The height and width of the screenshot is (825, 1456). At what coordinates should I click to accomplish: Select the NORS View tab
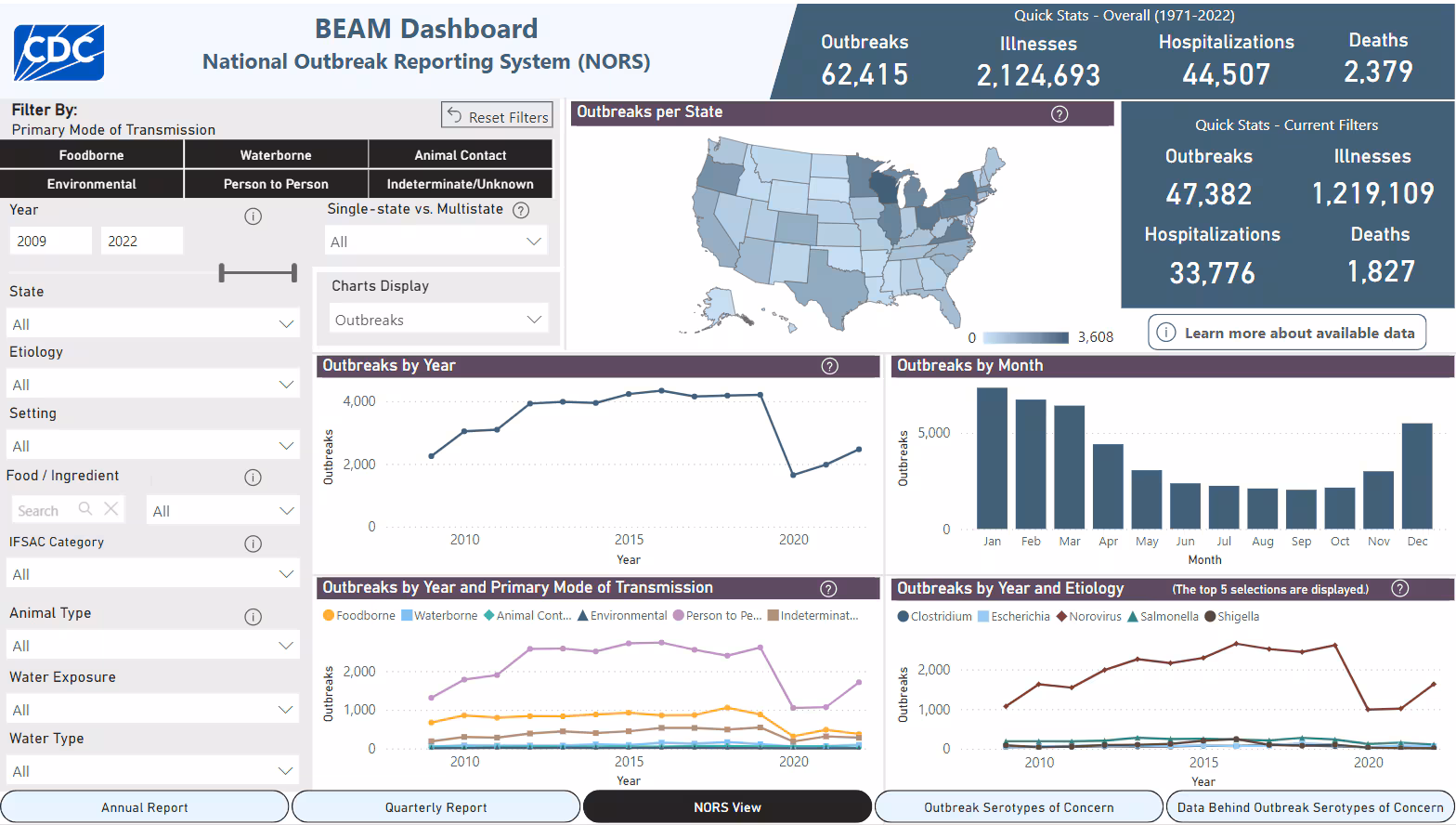pyautogui.click(x=727, y=807)
